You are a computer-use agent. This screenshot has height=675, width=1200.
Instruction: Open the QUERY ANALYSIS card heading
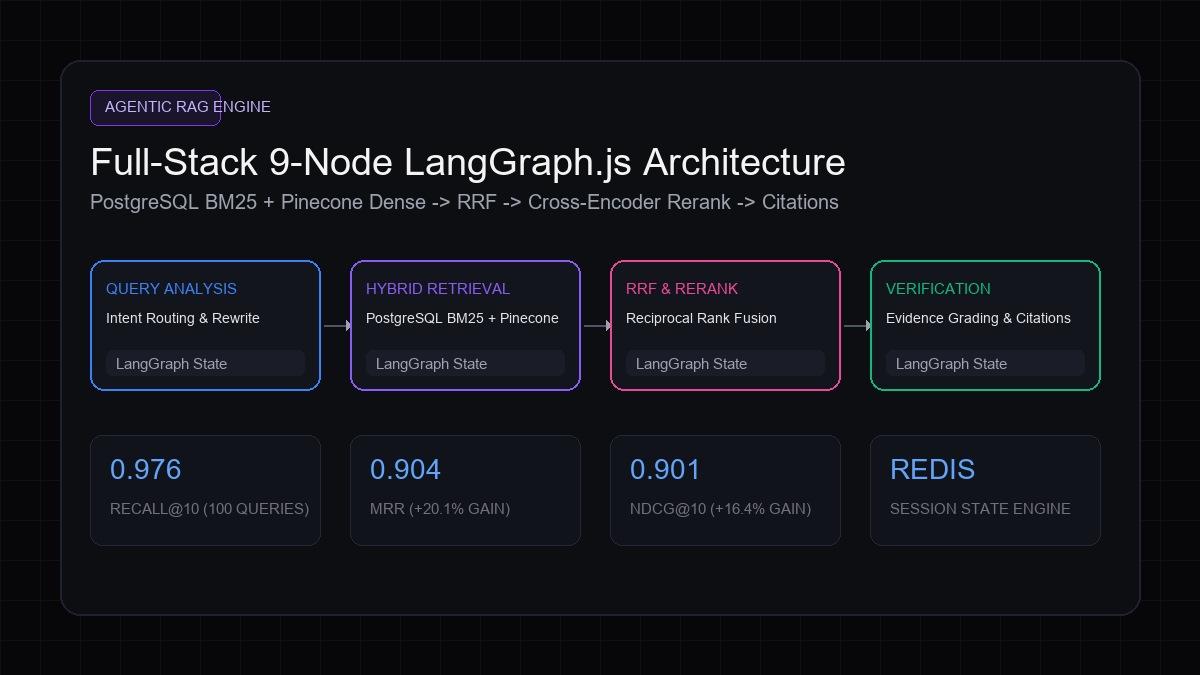pyautogui.click(x=171, y=289)
